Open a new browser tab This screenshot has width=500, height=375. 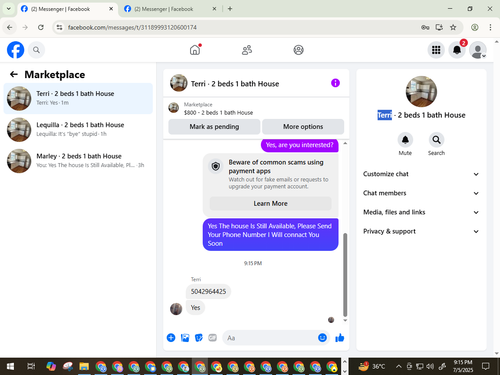pyautogui.click(x=230, y=9)
